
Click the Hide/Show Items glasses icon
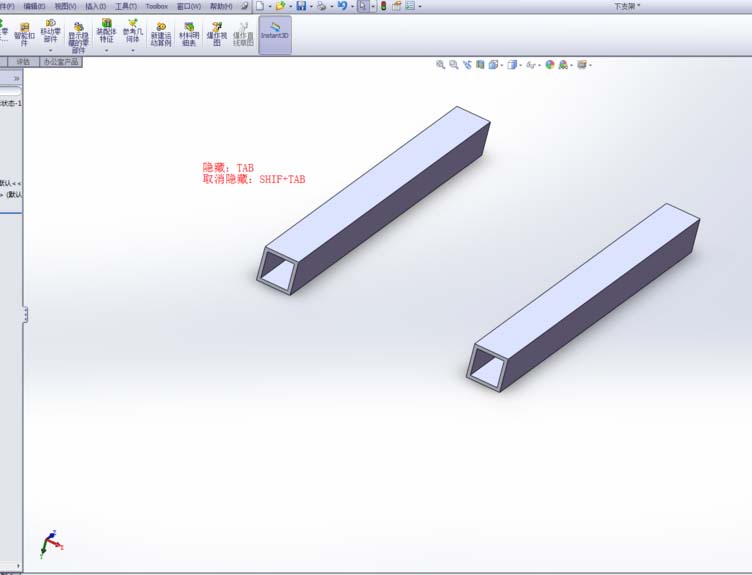click(530, 65)
